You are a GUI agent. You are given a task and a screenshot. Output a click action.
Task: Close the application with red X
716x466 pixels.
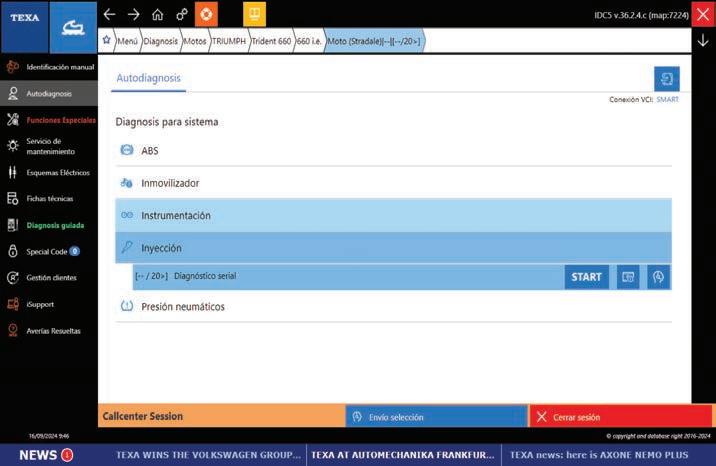tap(704, 14)
